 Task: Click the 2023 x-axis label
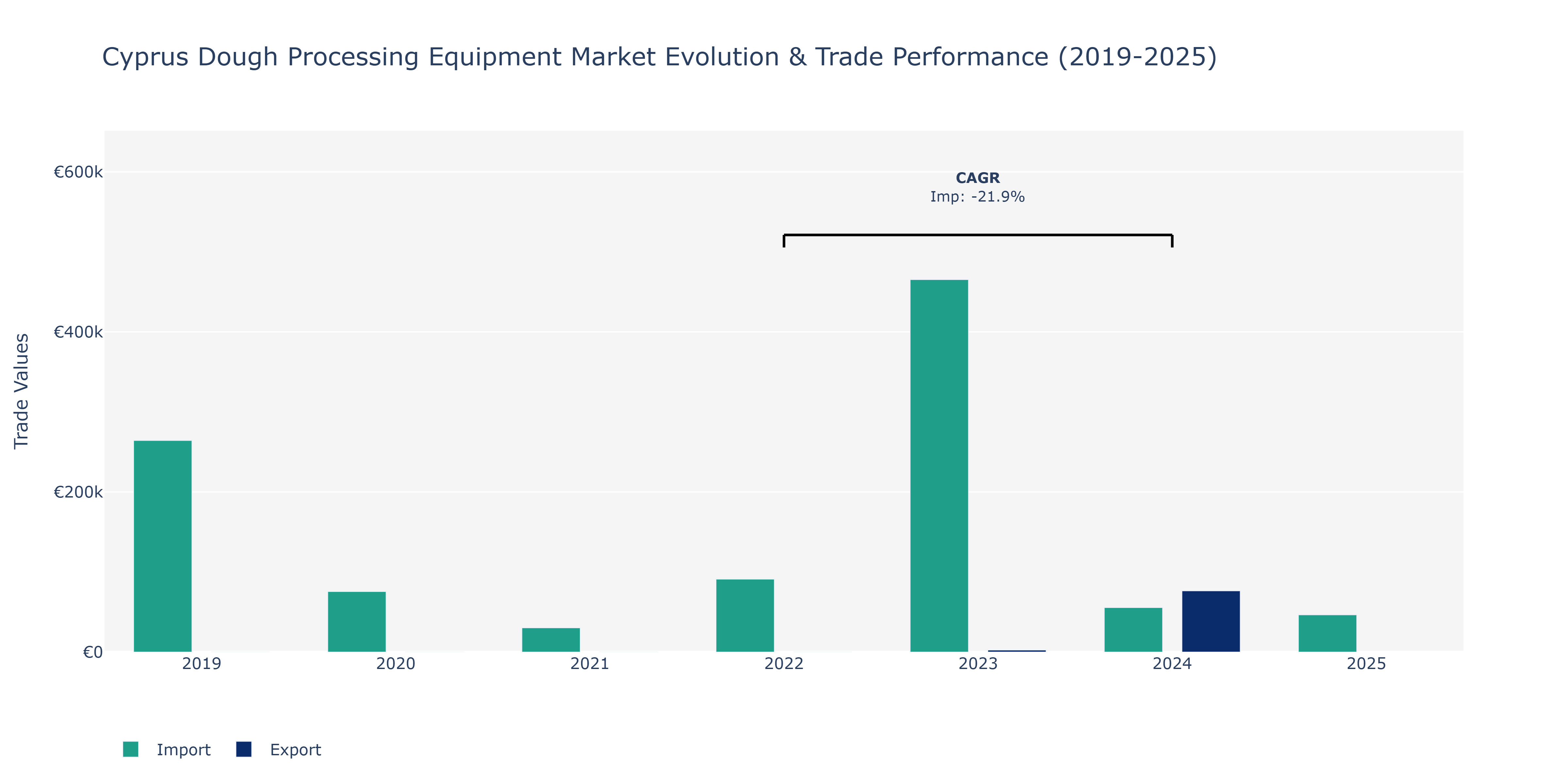(x=978, y=663)
